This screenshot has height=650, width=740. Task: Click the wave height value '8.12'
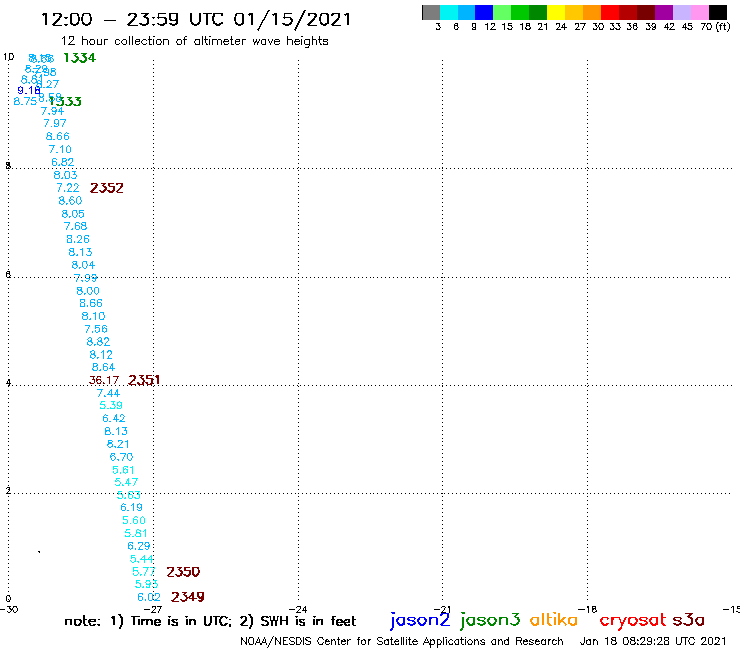pyautogui.click(x=101, y=355)
